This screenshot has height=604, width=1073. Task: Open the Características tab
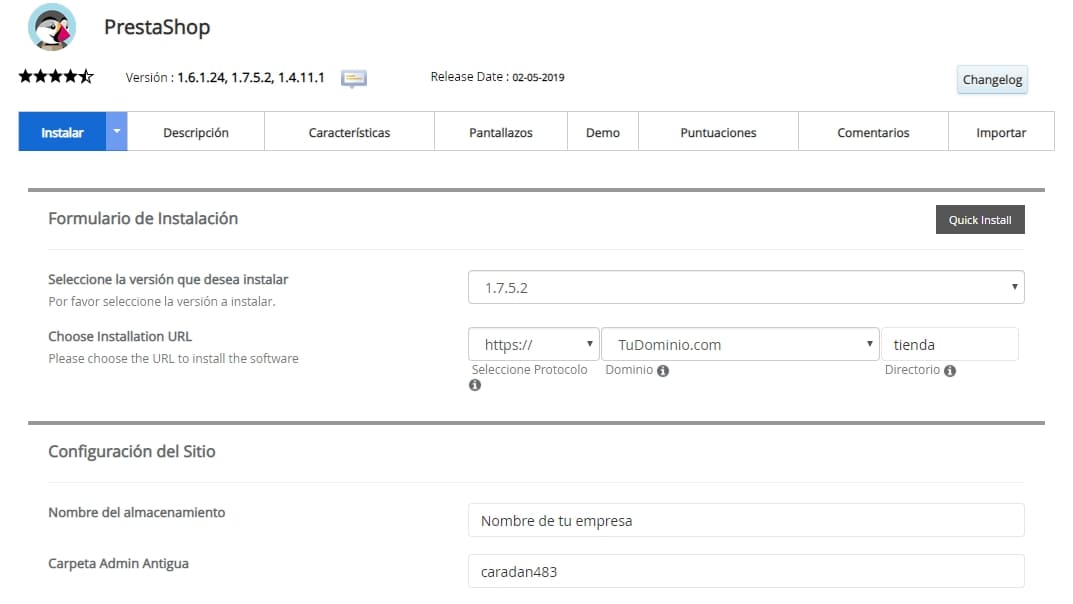pos(349,132)
